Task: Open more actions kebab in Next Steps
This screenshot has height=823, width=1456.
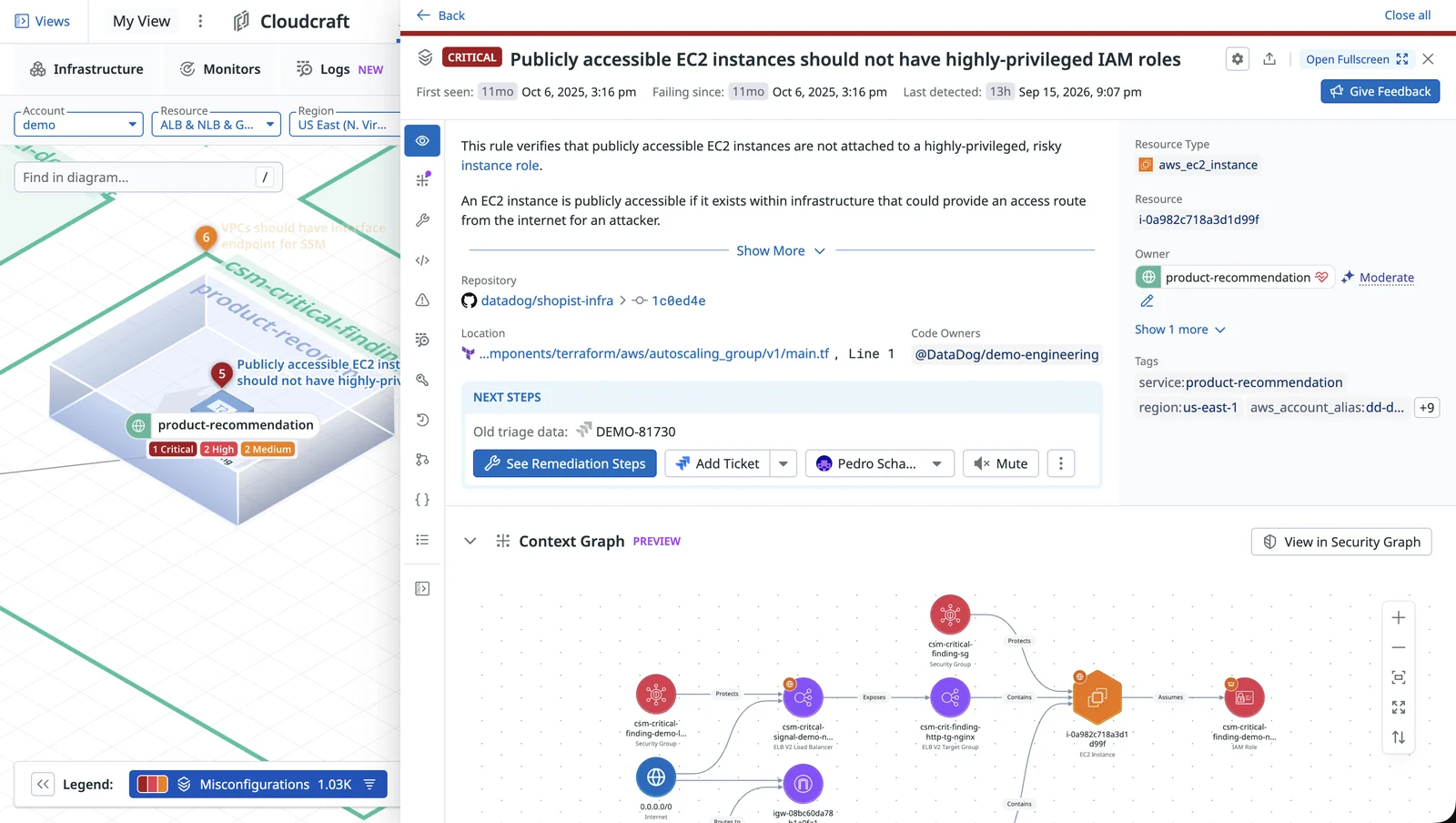Action: (1061, 463)
